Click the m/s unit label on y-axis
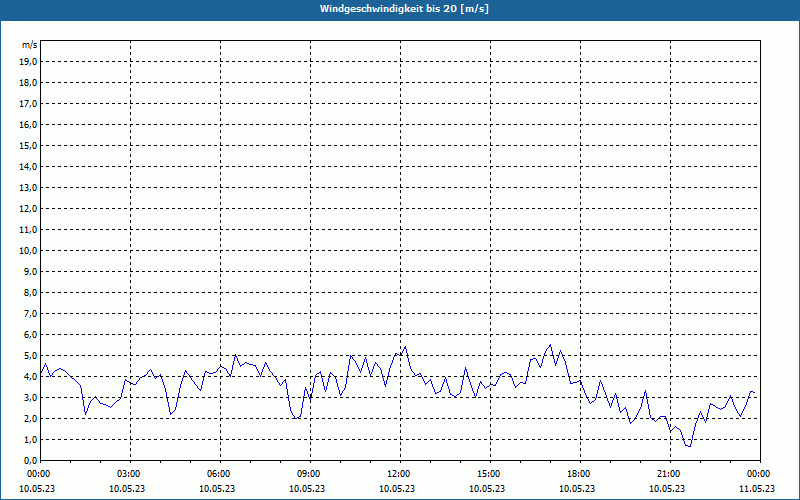The width and height of the screenshot is (800, 500). 29,45
